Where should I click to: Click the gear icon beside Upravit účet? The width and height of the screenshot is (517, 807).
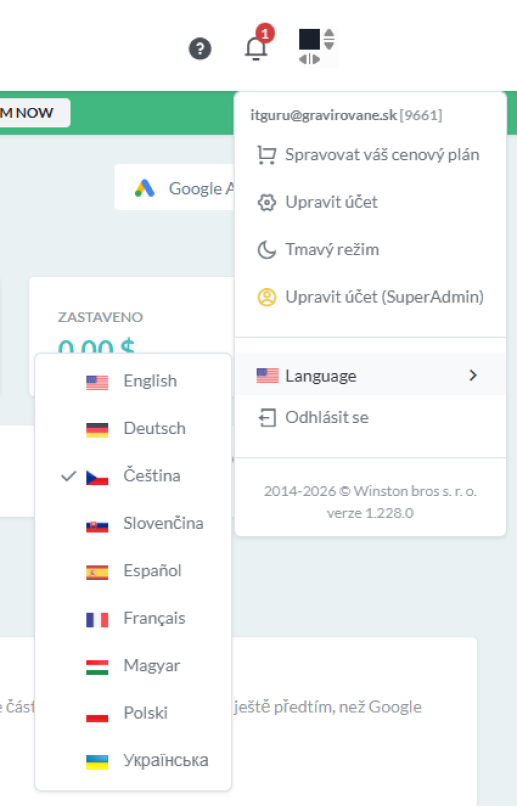266,202
